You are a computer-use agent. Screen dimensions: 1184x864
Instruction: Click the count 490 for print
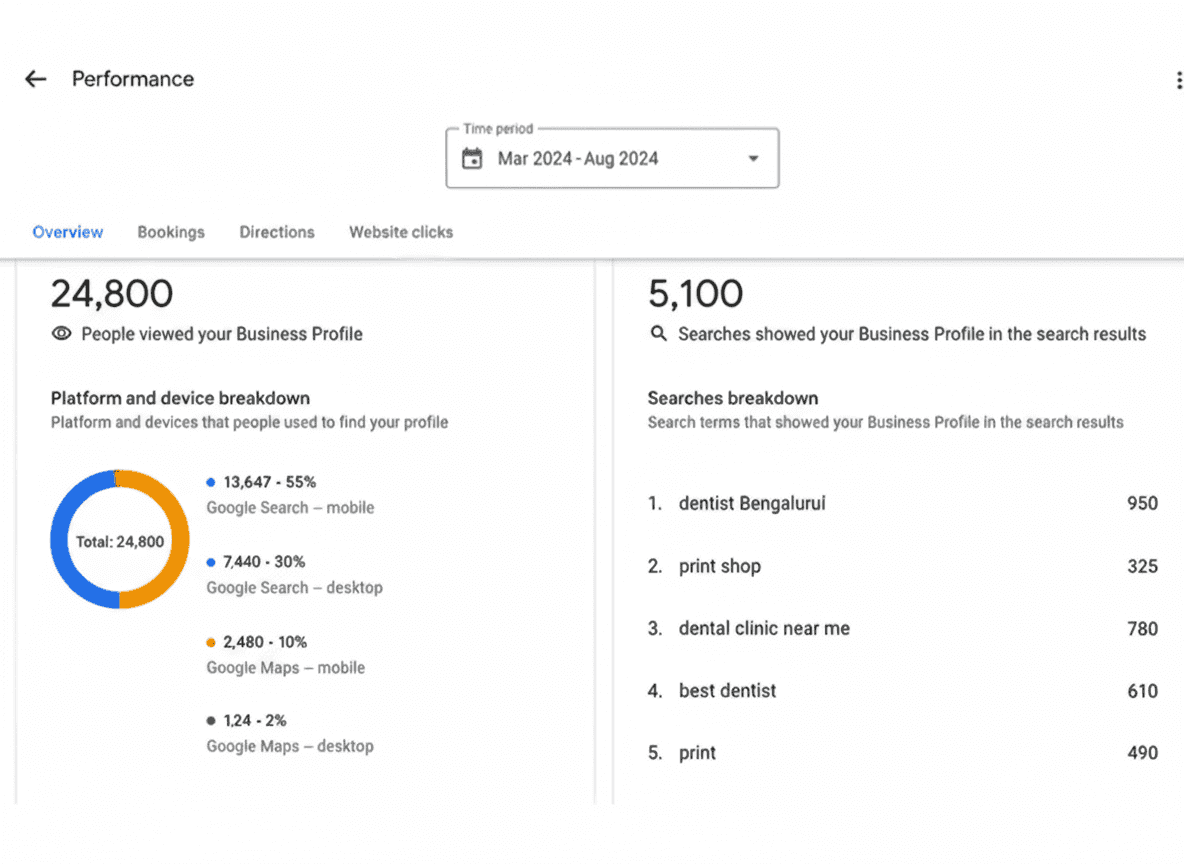[1142, 753]
